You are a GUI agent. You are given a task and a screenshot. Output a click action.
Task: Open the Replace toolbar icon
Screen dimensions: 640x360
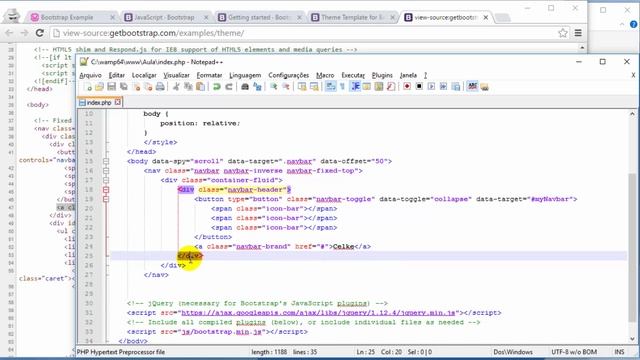pyautogui.click(x=257, y=87)
